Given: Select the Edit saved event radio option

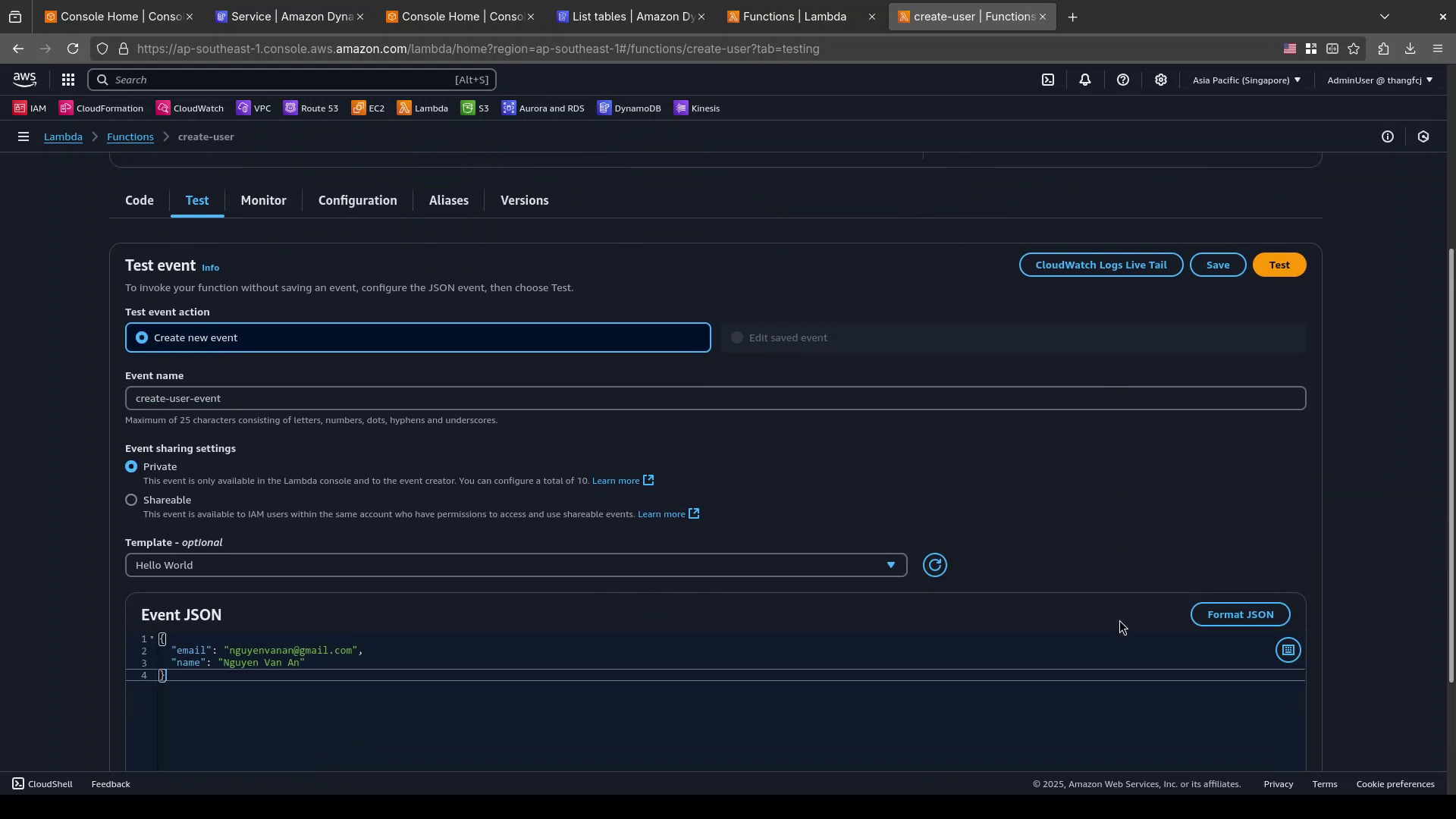Looking at the screenshot, I should tap(1013, 337).
